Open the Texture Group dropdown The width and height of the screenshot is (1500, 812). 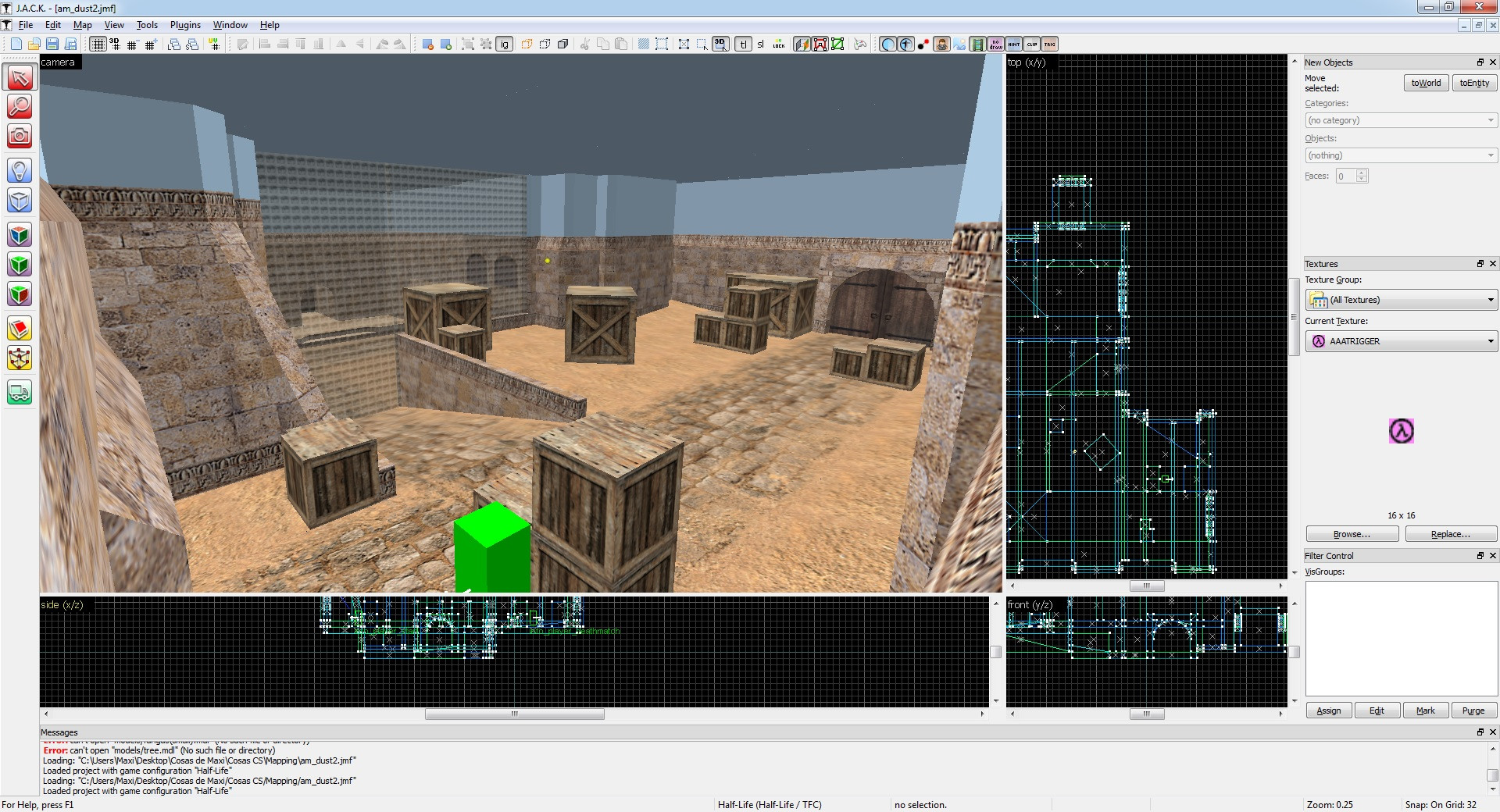tap(1402, 300)
